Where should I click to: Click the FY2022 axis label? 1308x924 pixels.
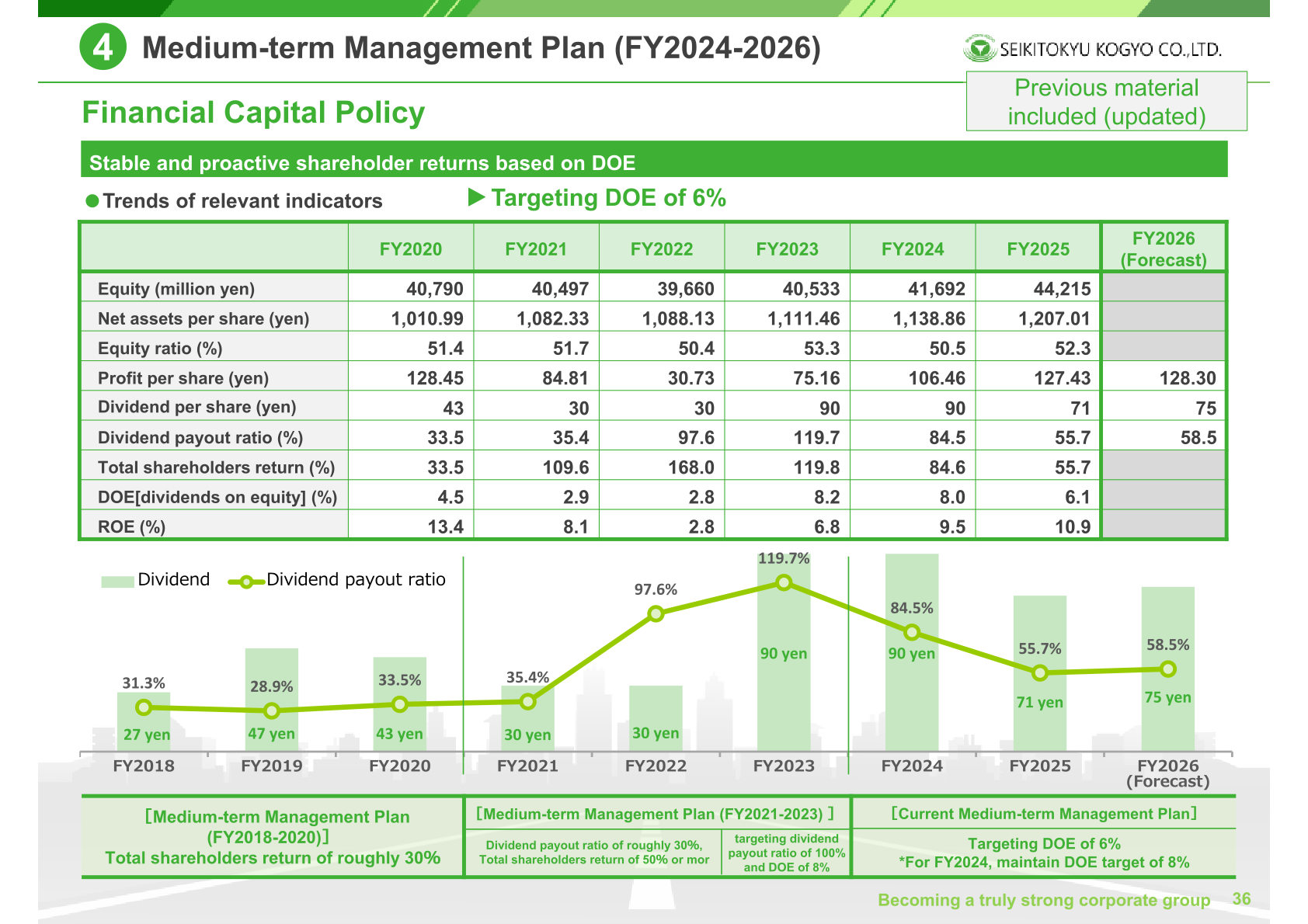coord(656,766)
